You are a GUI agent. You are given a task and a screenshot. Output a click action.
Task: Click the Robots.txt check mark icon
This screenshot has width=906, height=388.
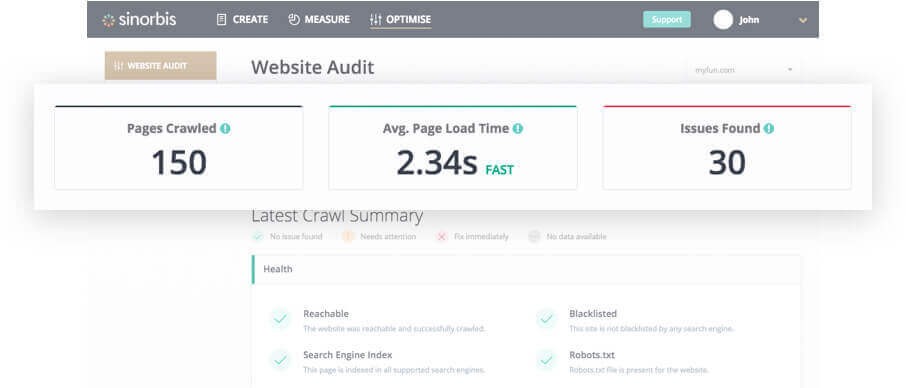pos(546,360)
